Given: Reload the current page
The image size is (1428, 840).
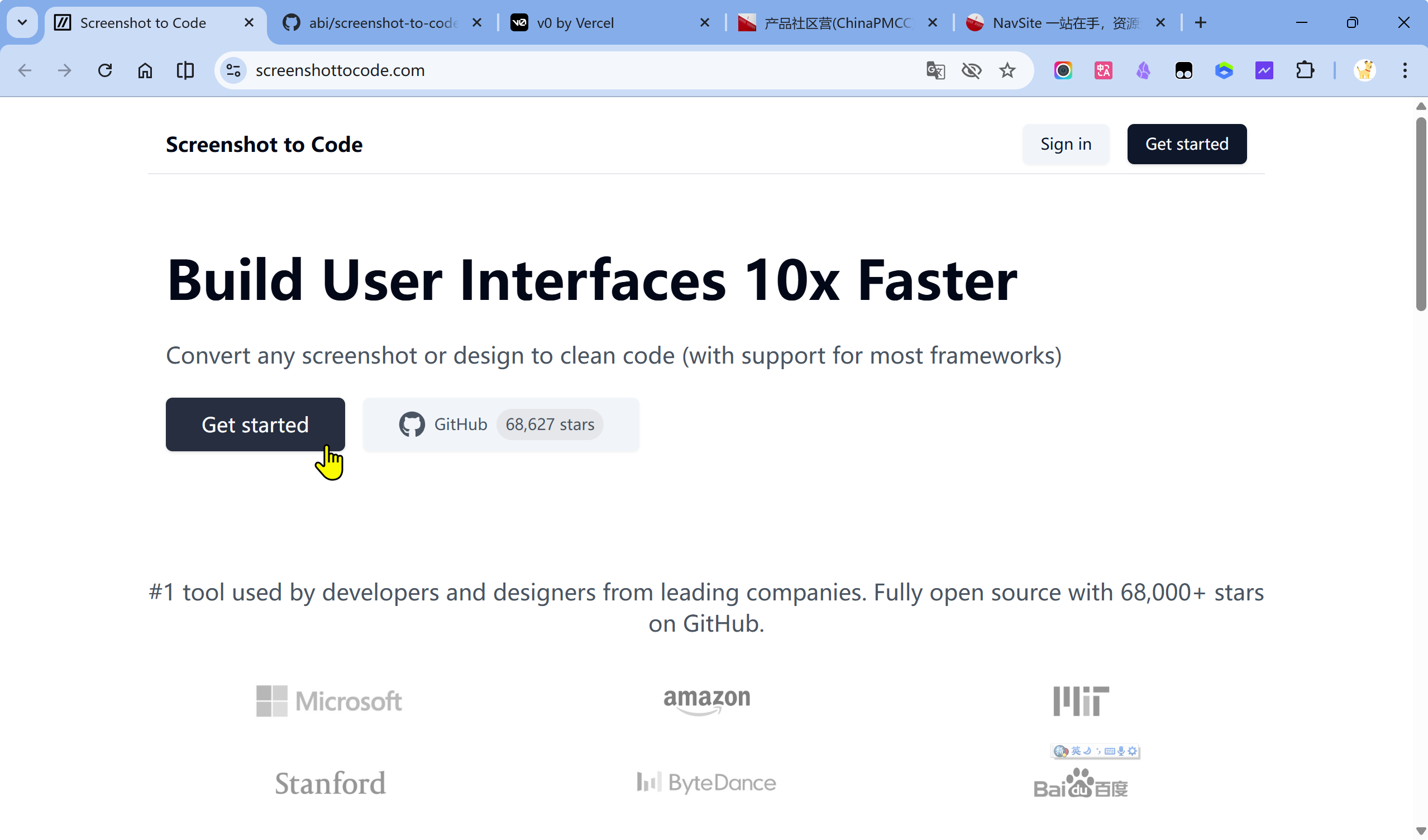Looking at the screenshot, I should [105, 70].
